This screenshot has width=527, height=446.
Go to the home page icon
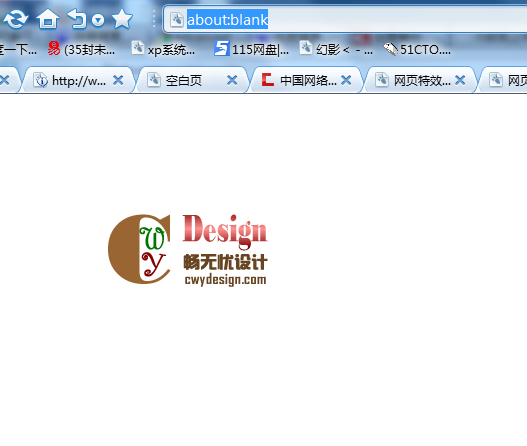[x=48, y=18]
